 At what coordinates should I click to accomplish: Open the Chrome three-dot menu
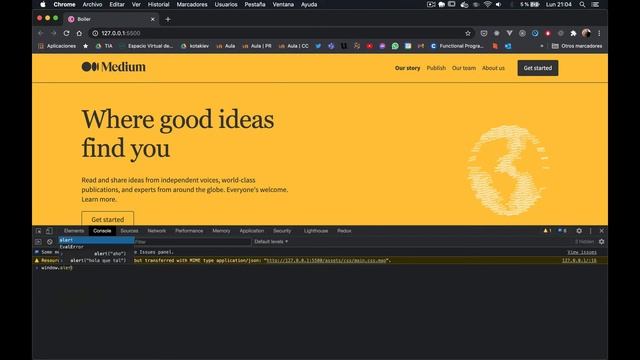tap(599, 33)
